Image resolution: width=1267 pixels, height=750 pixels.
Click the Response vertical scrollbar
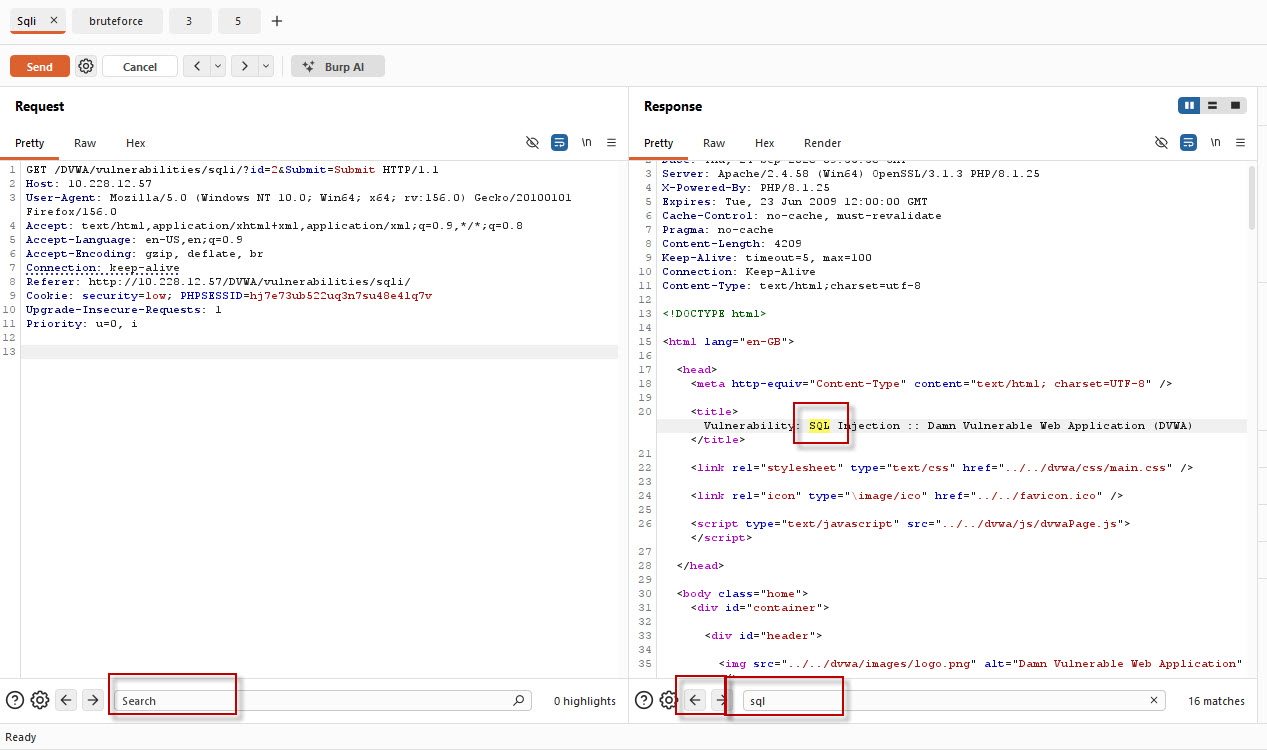click(x=1252, y=198)
